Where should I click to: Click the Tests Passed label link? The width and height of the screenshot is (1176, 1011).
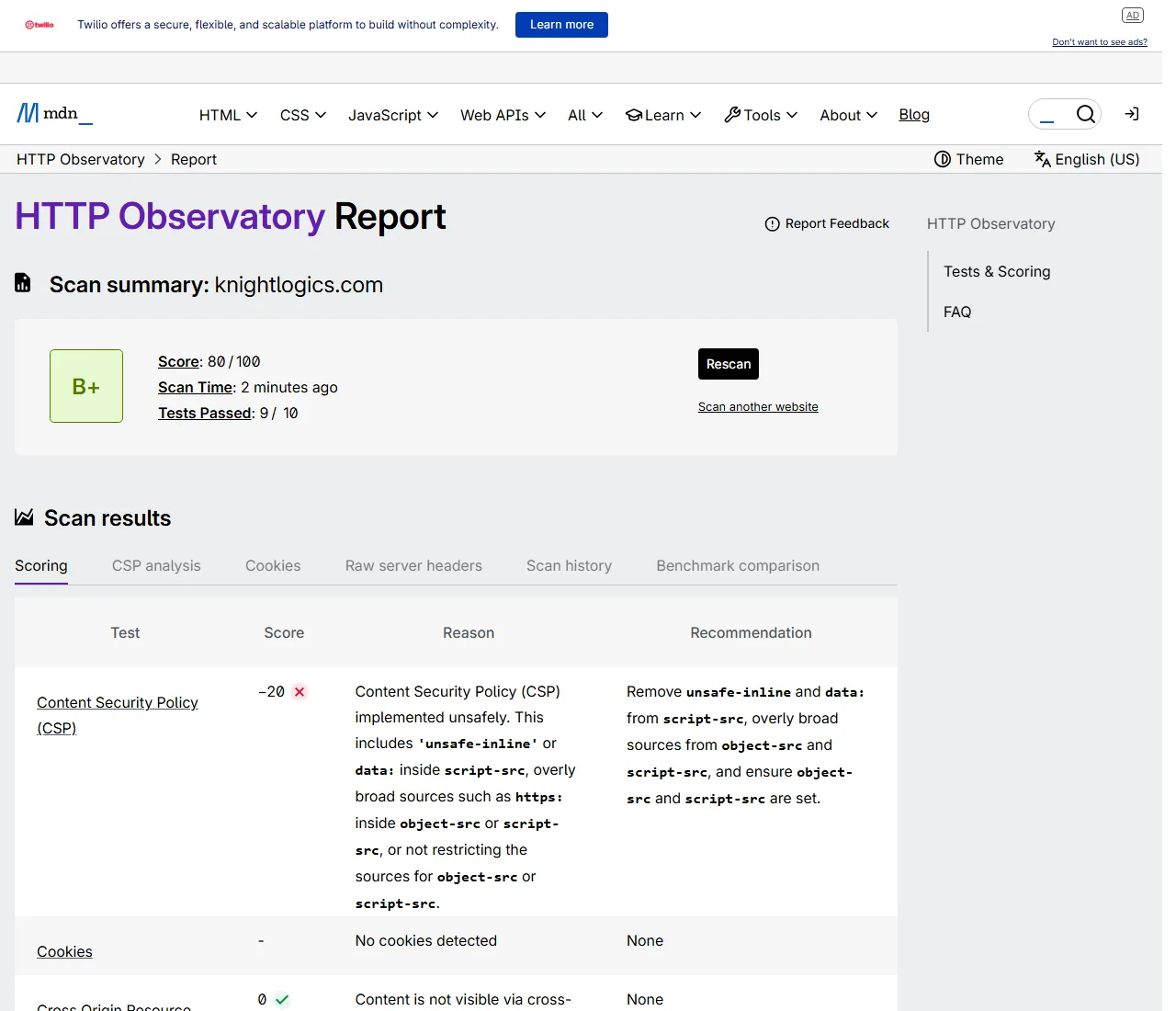pos(204,413)
